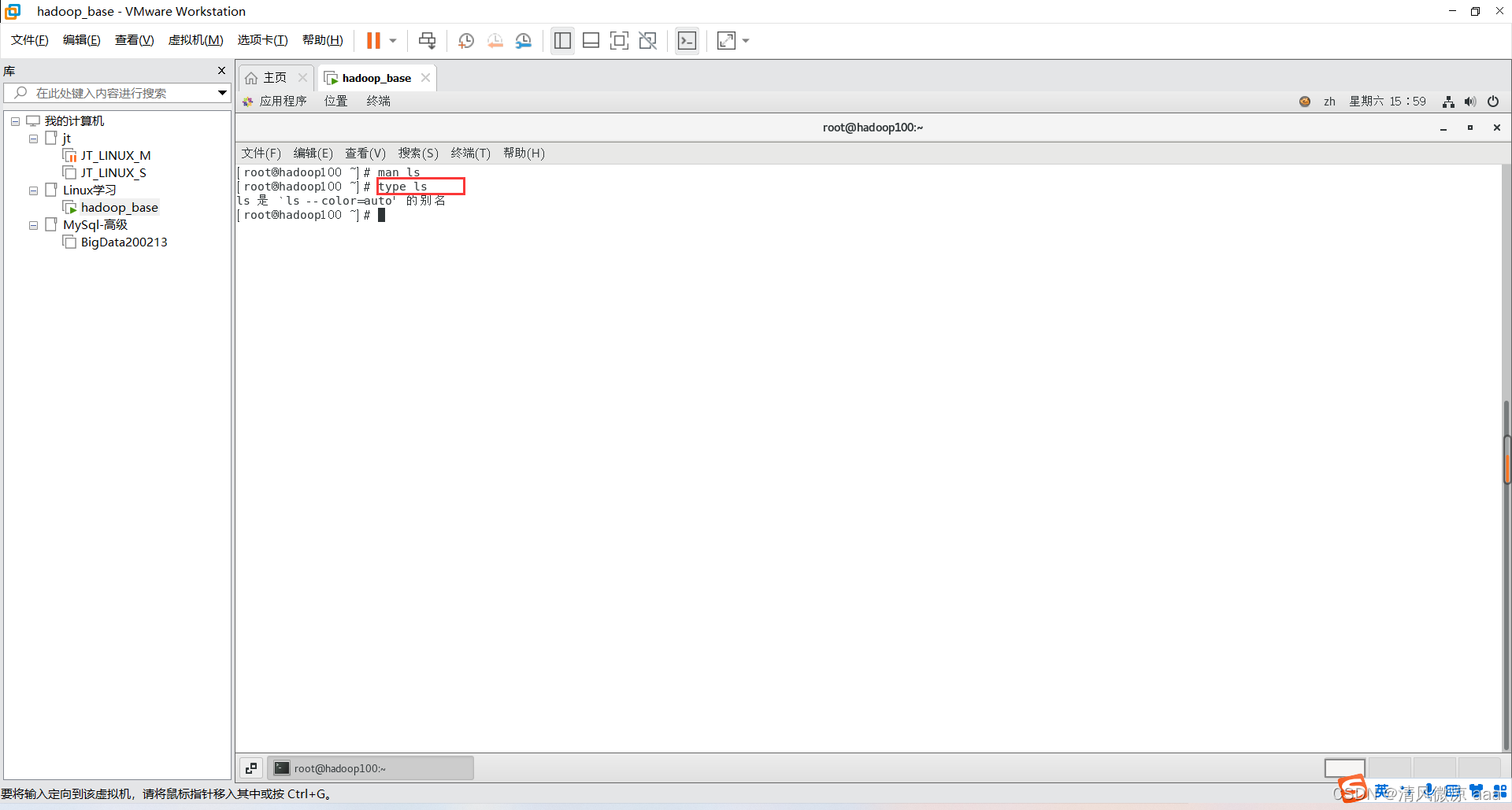
Task: Click the pause virtual machine icon
Action: point(373,40)
